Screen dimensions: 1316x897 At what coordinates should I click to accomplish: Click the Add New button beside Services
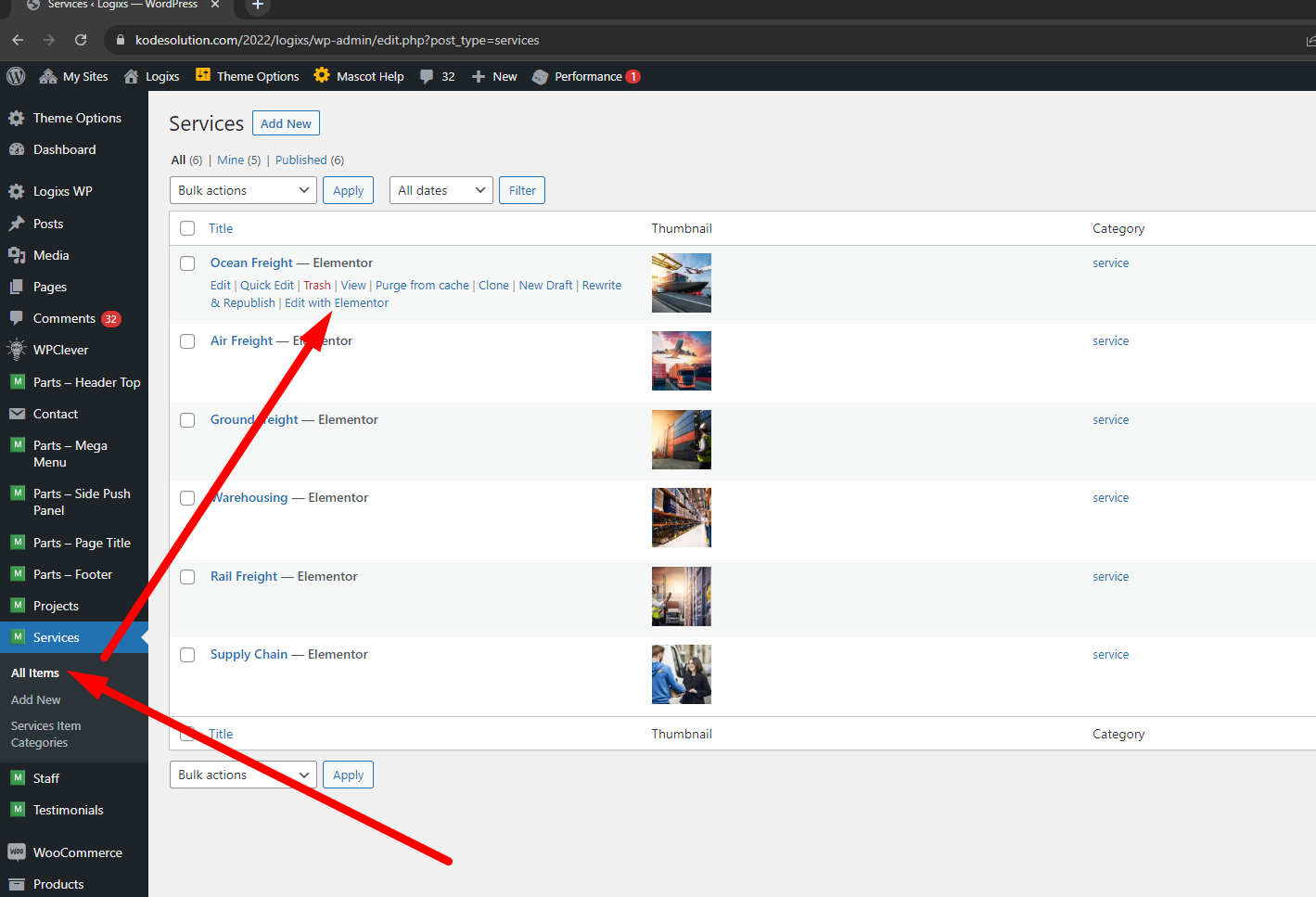[286, 123]
